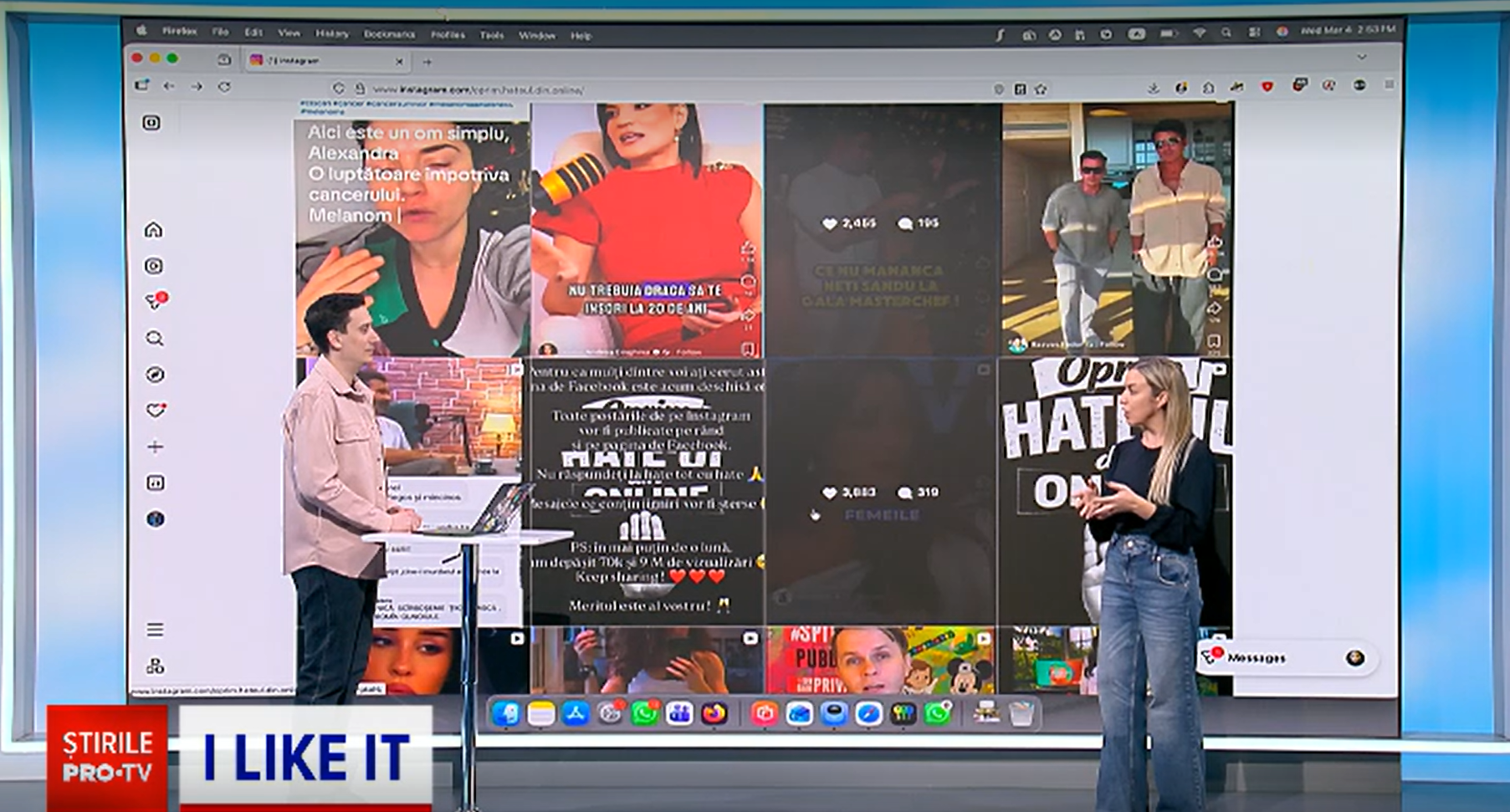Open Reels in the Instagram sidebar
1510x812 pixels.
tap(154, 266)
